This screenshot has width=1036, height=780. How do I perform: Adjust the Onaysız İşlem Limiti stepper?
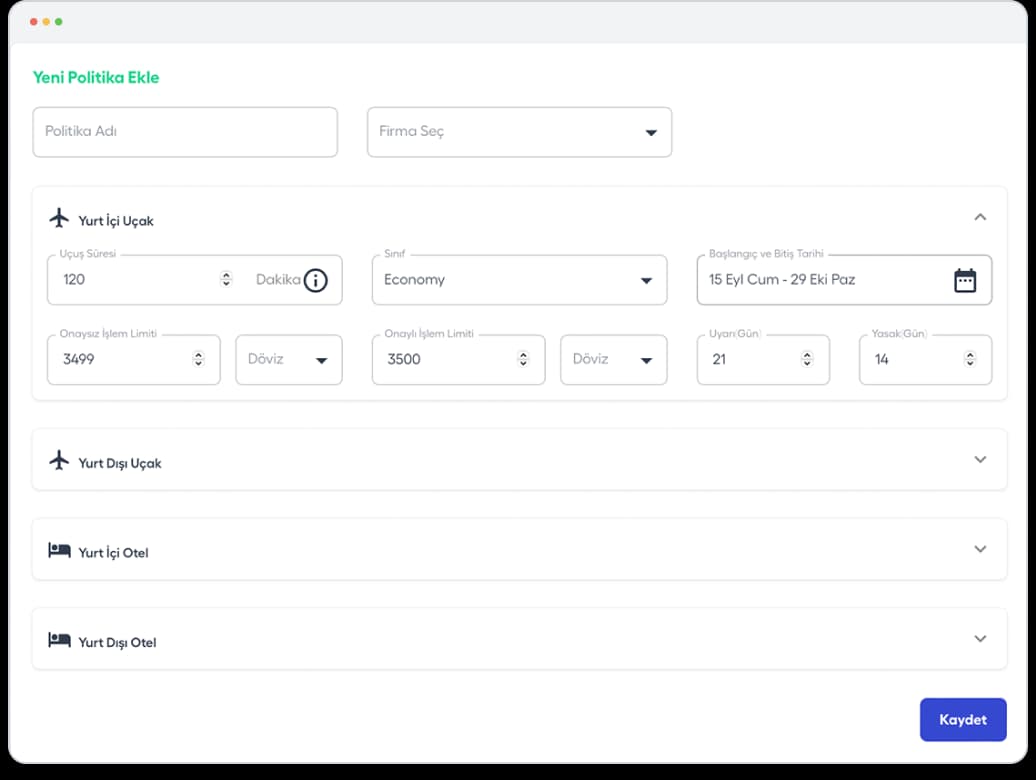click(x=199, y=359)
